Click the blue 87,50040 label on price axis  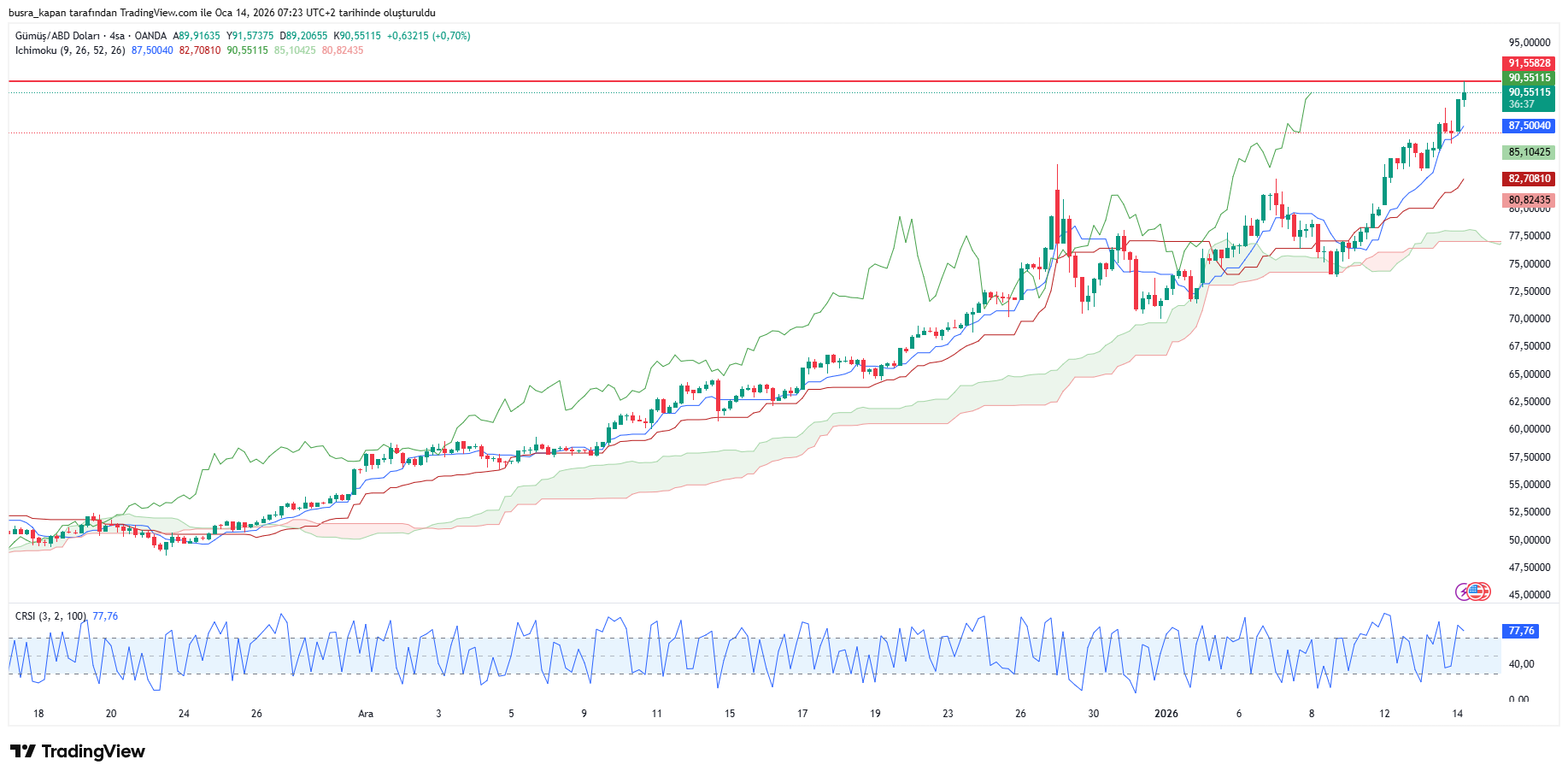point(1529,126)
